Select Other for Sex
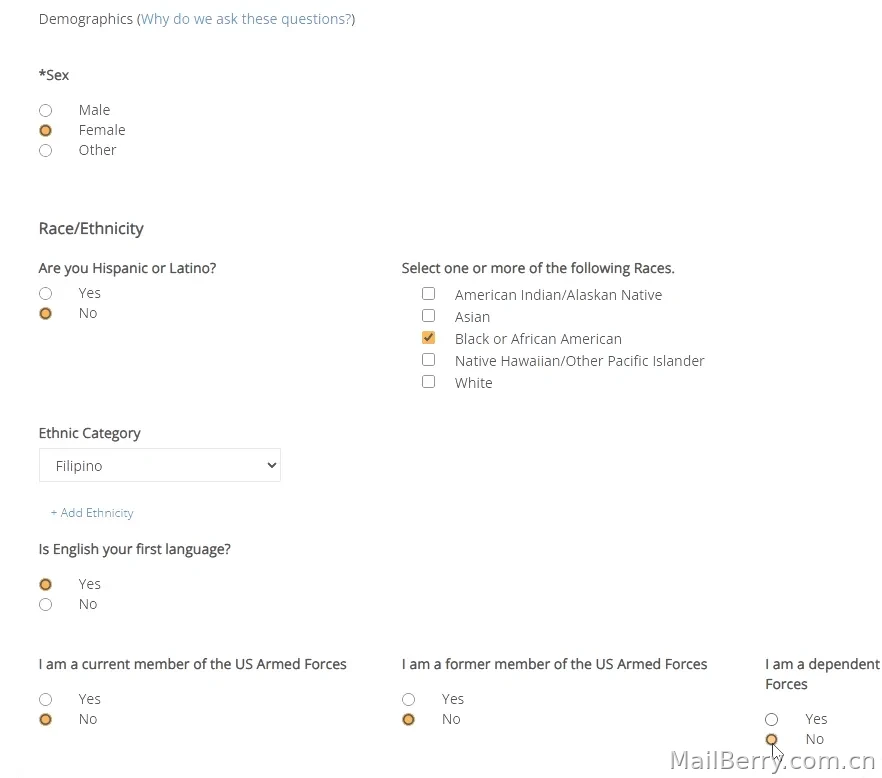Screen dimensions: 882x778 [46, 151]
